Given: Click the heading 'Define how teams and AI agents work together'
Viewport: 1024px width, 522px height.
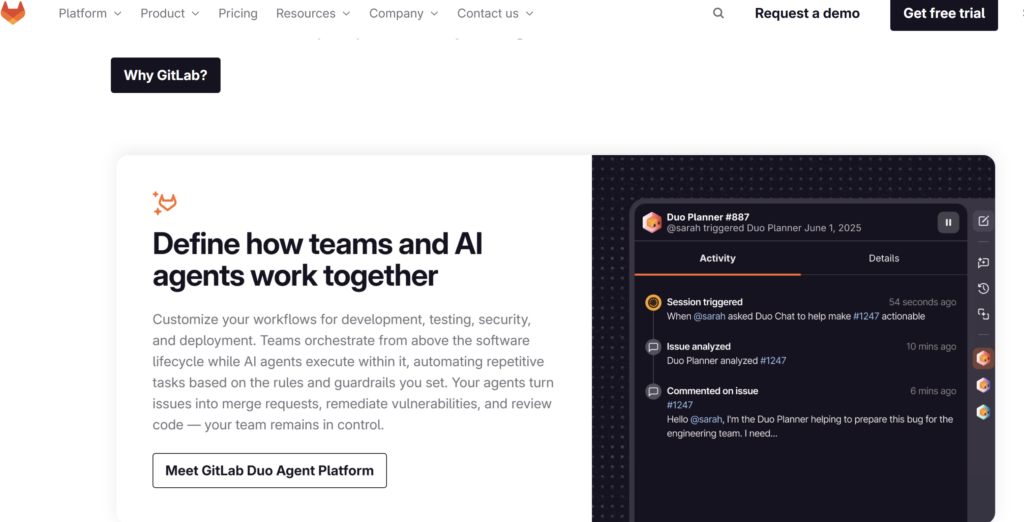Looking at the screenshot, I should click(x=317, y=259).
